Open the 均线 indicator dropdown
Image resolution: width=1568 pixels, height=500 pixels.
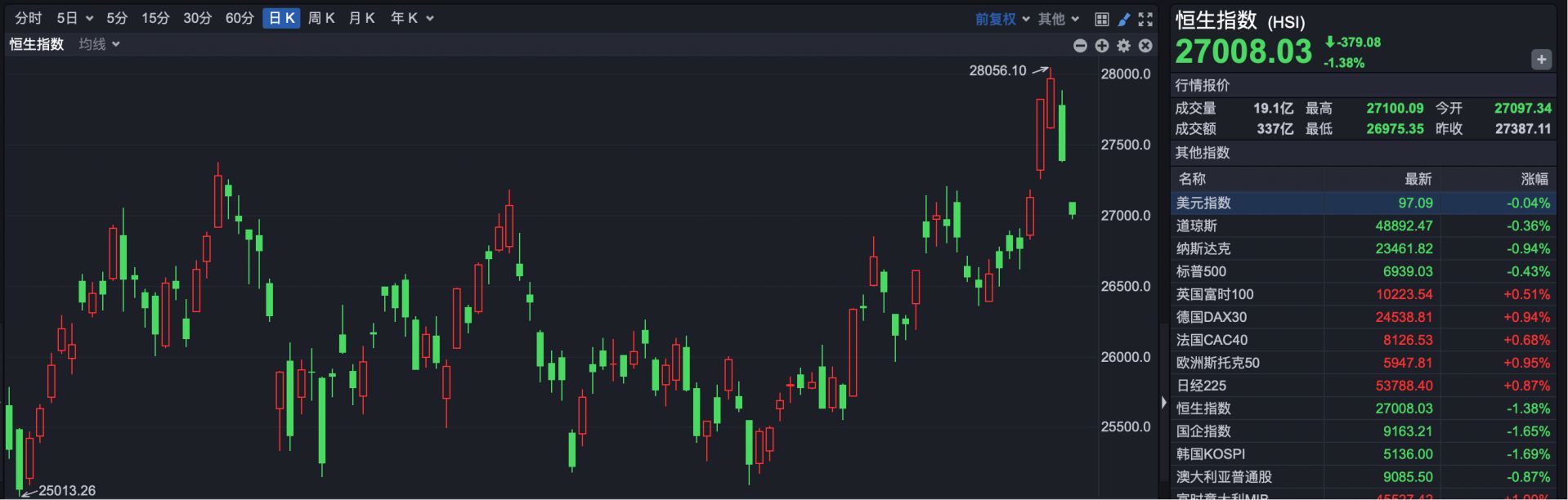(x=99, y=44)
